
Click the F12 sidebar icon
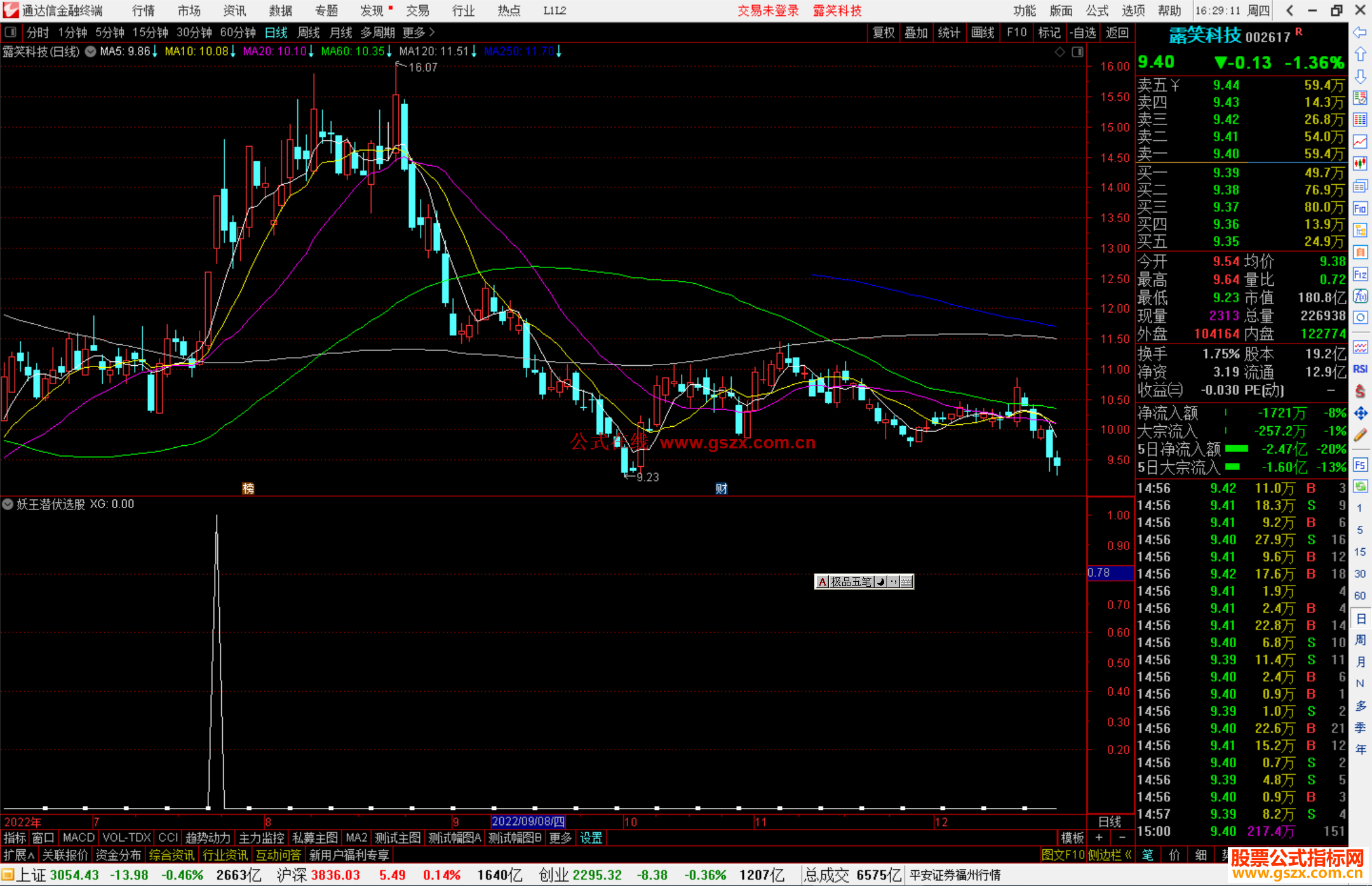point(1360,274)
